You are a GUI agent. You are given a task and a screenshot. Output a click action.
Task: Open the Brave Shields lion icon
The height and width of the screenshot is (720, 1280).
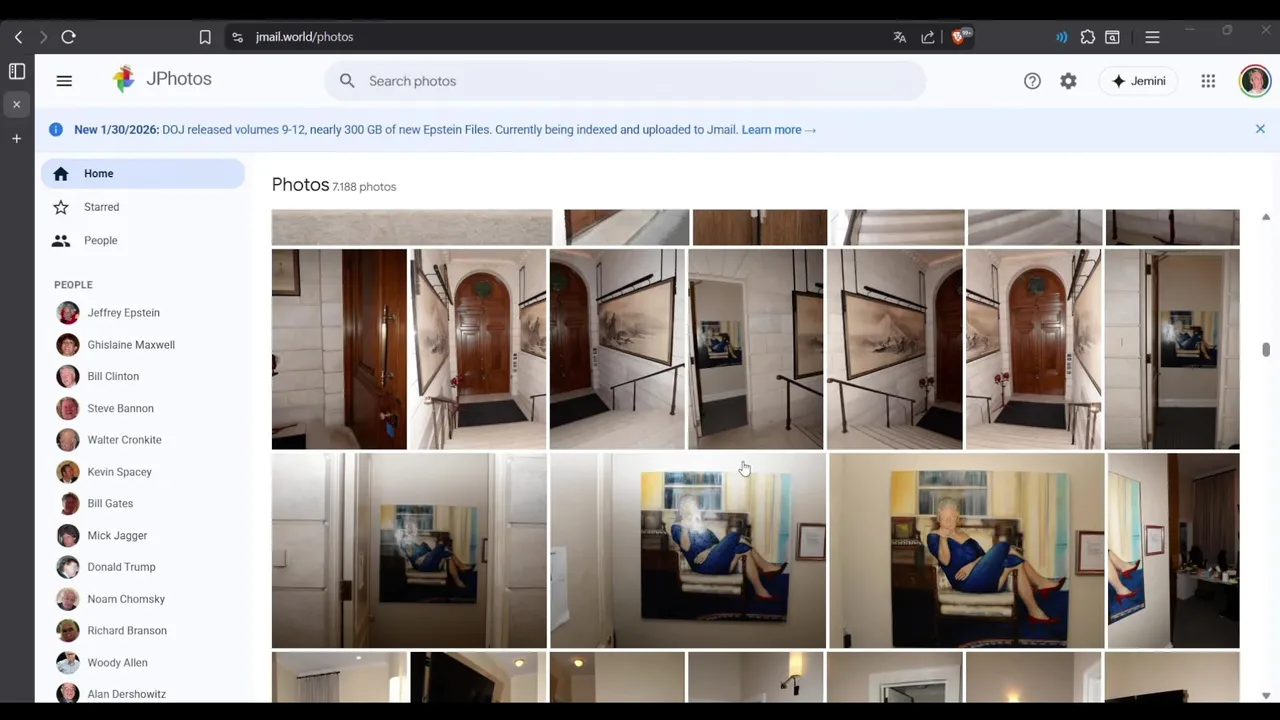coord(959,36)
